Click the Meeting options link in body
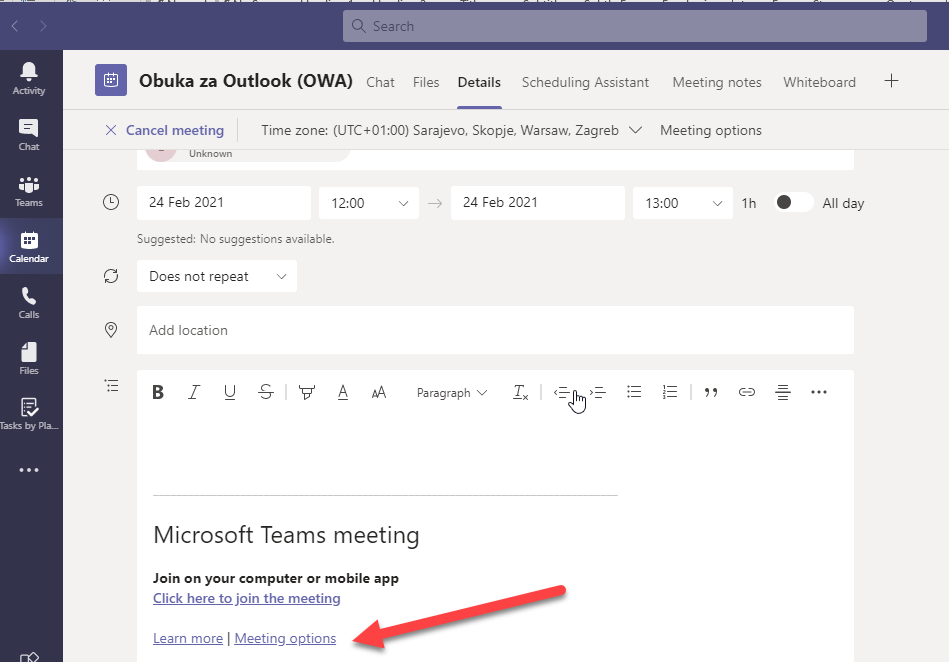The width and height of the screenshot is (949, 662). click(285, 638)
